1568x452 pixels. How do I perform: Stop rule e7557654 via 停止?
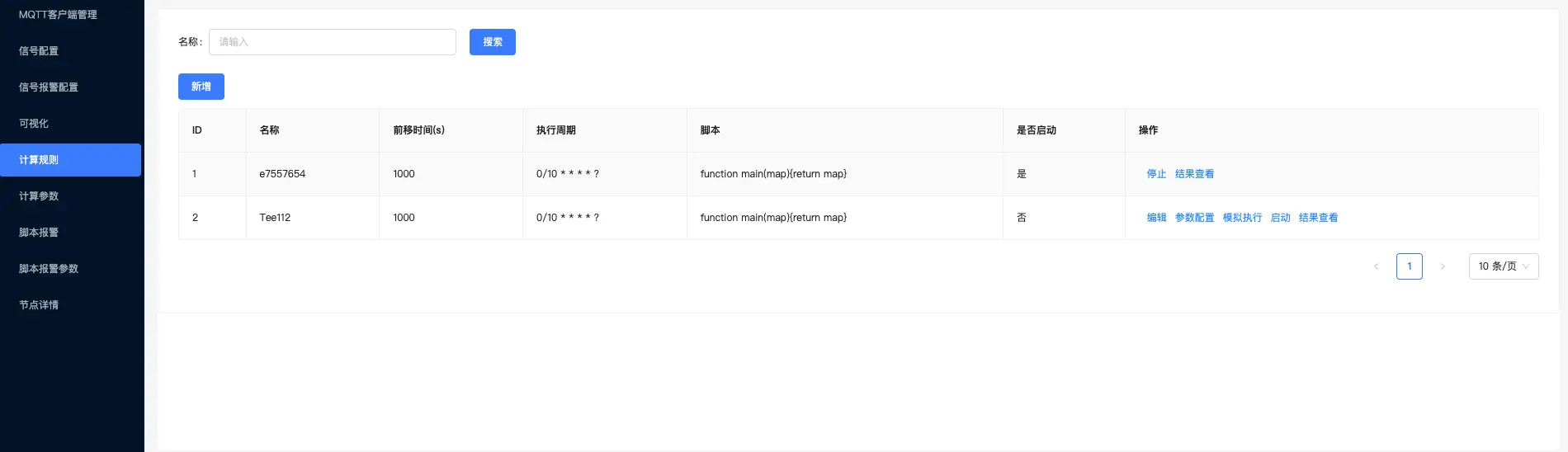click(x=1156, y=174)
